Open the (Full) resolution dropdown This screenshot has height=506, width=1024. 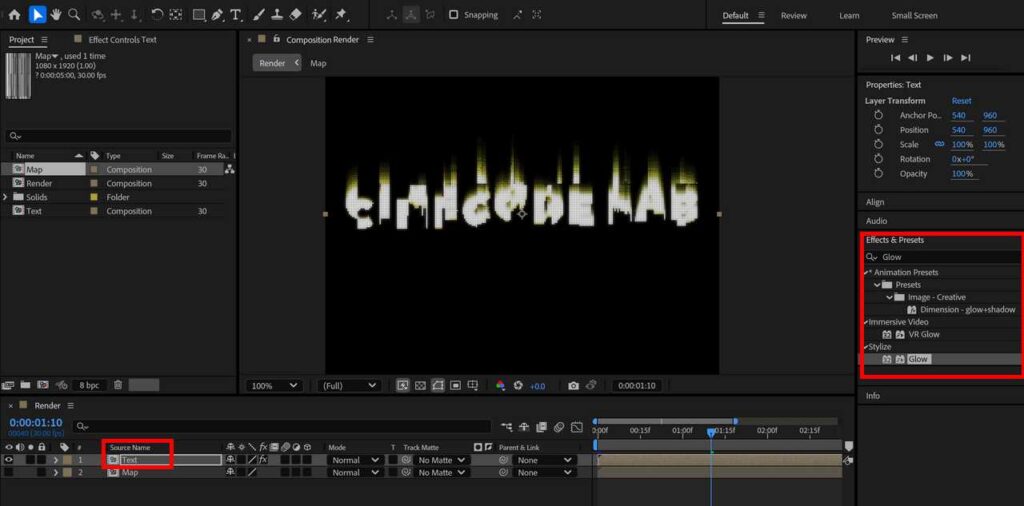coord(349,386)
